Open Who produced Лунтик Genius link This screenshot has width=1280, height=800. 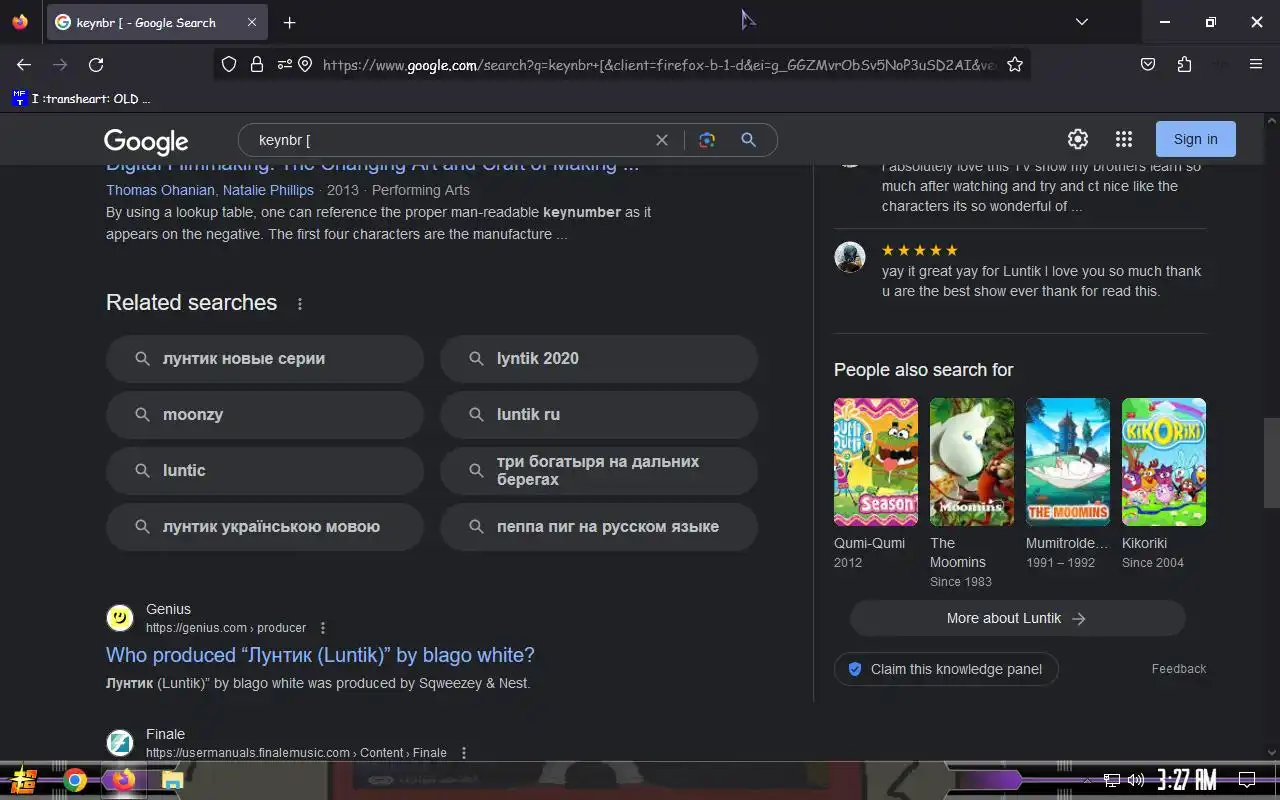click(320, 655)
